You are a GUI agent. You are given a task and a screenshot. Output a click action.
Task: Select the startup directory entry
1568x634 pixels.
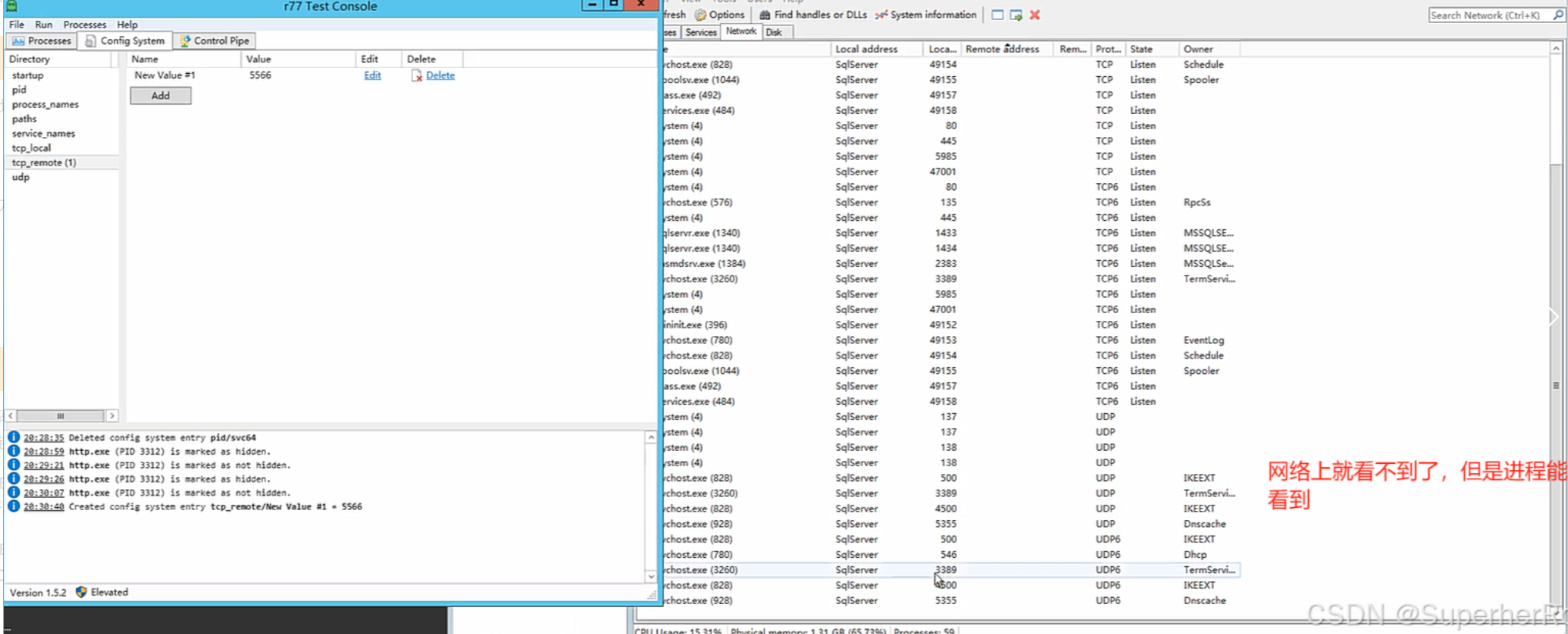pyautogui.click(x=28, y=75)
